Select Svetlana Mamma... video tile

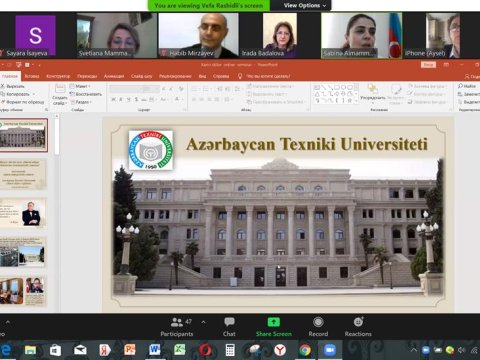117,35
